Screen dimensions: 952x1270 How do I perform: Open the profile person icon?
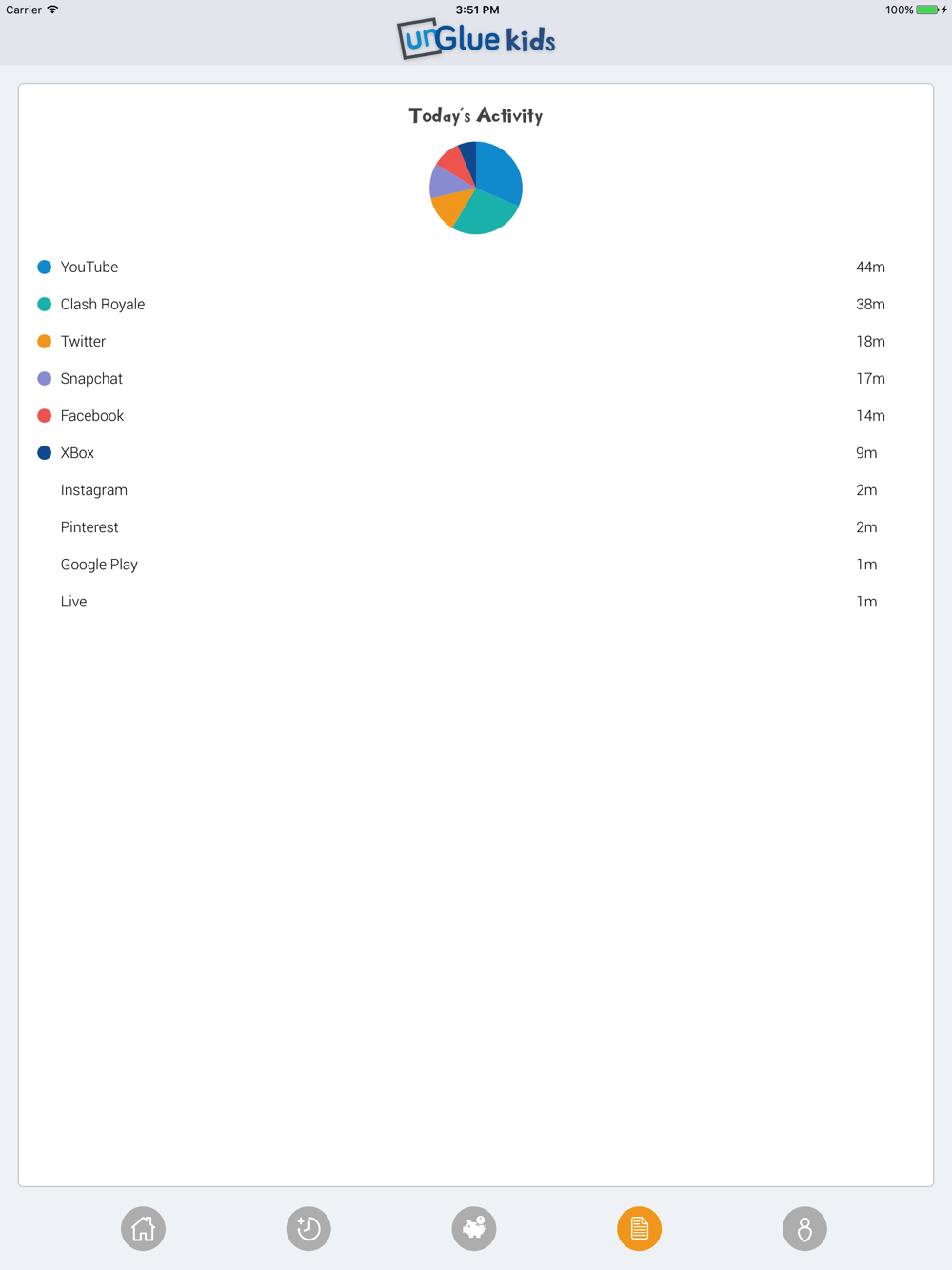point(804,1228)
